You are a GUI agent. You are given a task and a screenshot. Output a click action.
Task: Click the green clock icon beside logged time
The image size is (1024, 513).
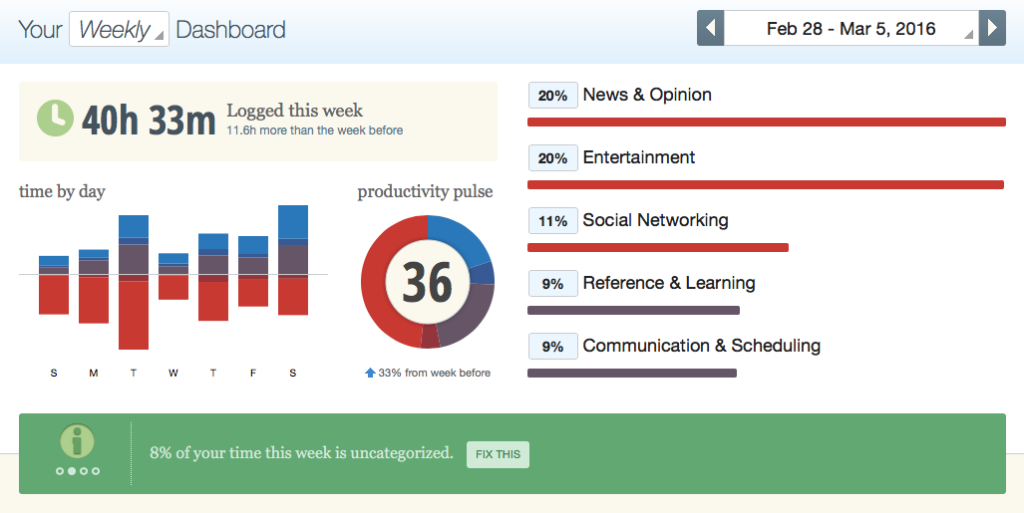(55, 118)
